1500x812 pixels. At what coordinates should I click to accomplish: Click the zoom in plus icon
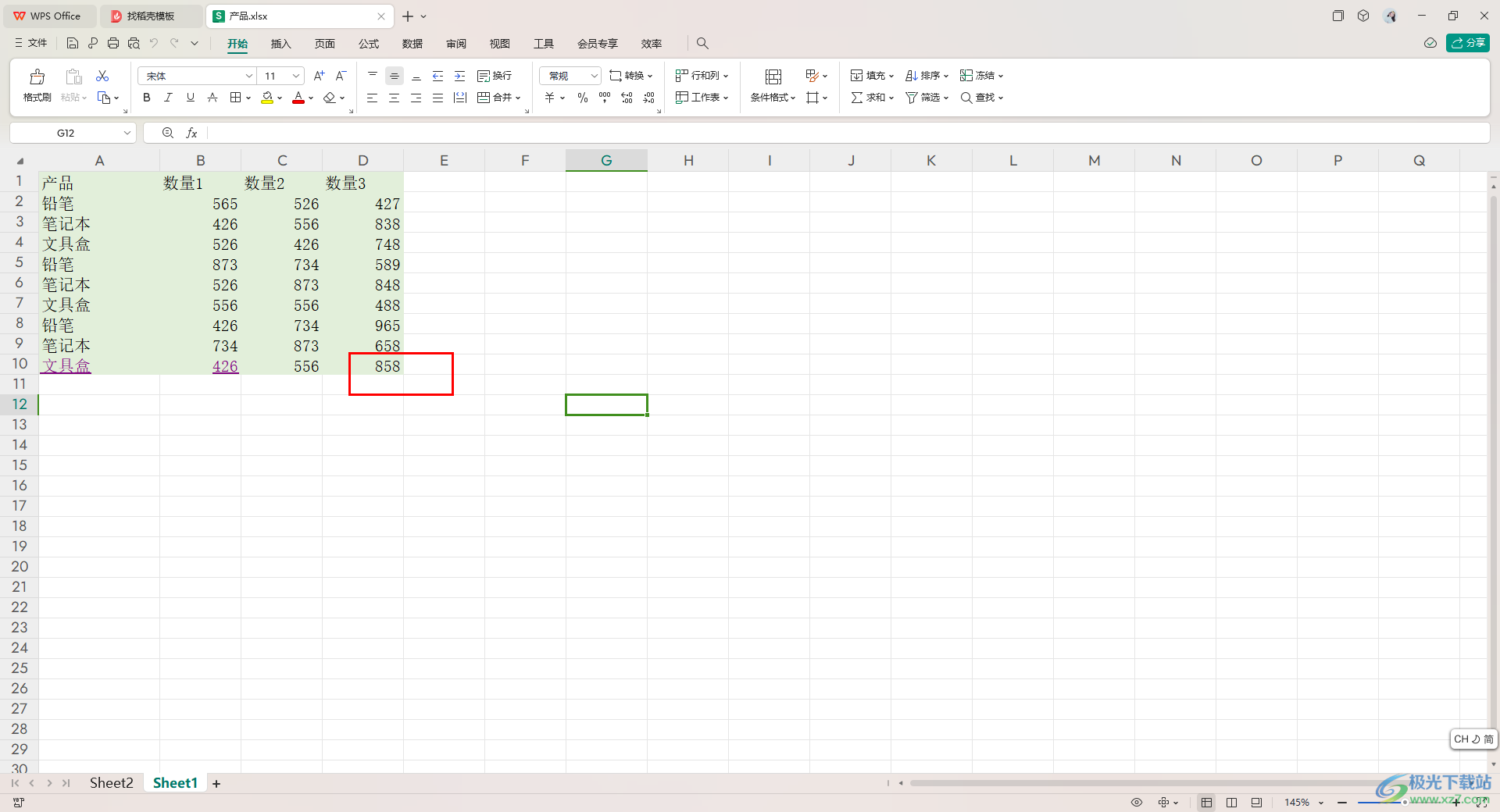(x=1456, y=803)
